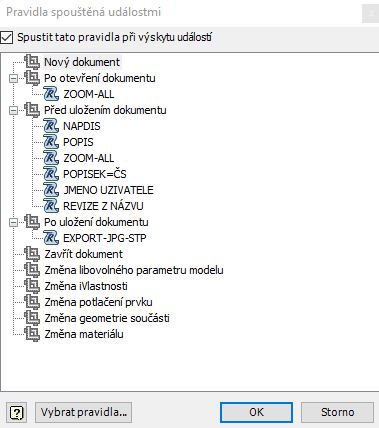This screenshot has width=379, height=428.
Task: Click the event icon beside Změna materiálu
Action: coord(32,334)
